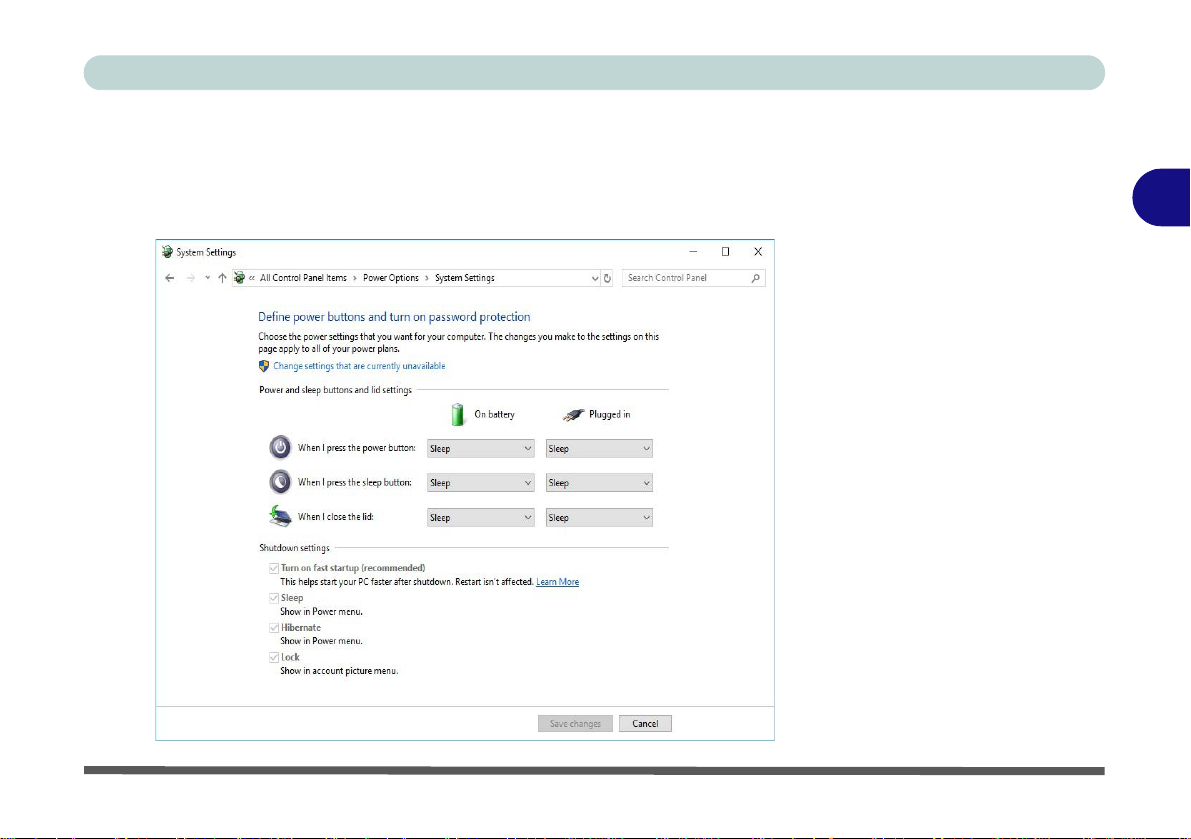Click the 'System Settings' window title text
The height and width of the screenshot is (839, 1191).
206,252
